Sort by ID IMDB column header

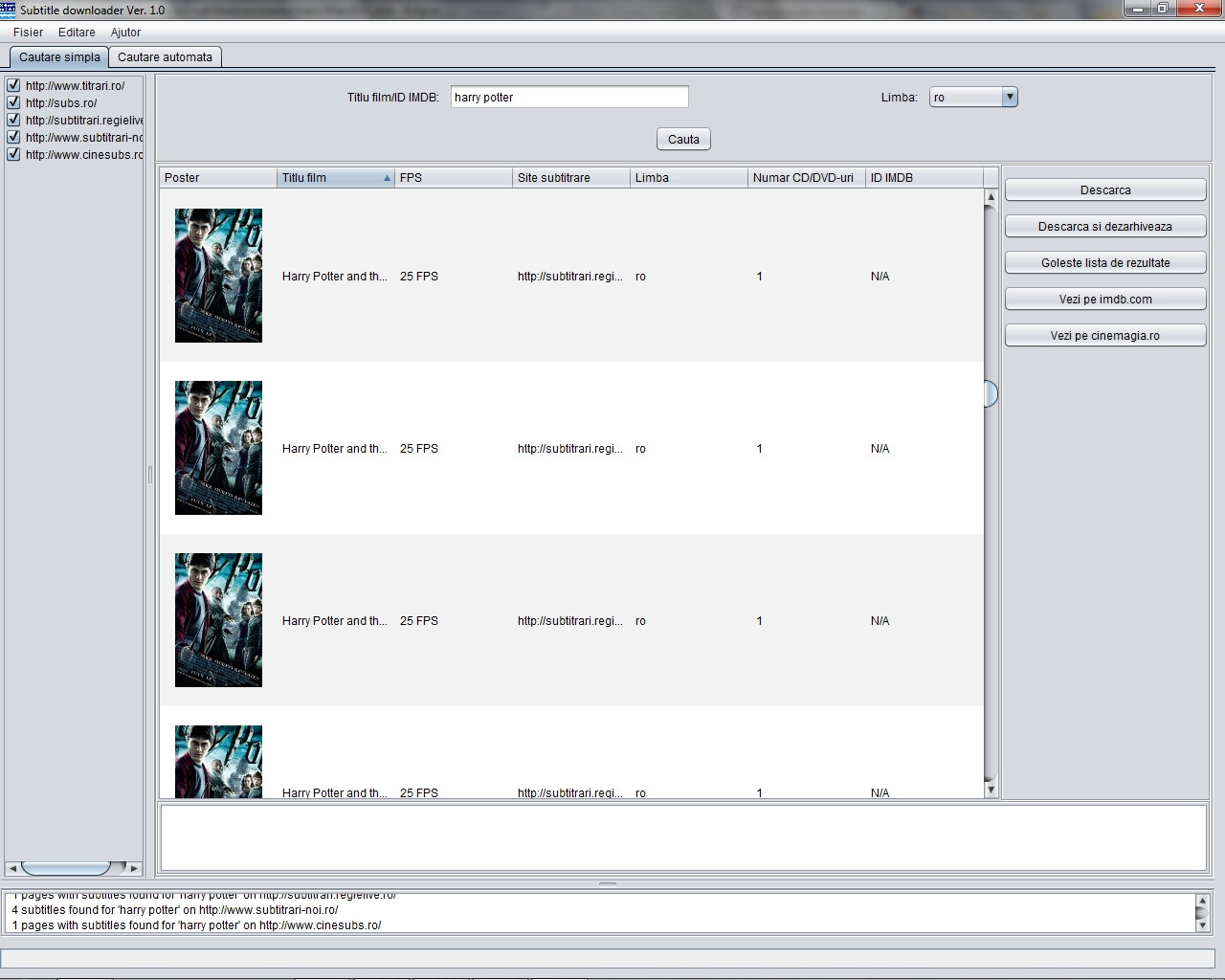[924, 178]
